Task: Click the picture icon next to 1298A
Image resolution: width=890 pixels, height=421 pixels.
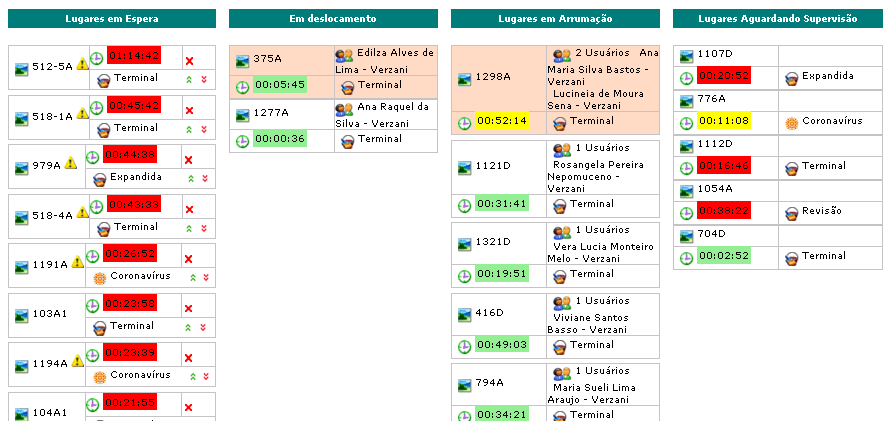Action: (463, 76)
